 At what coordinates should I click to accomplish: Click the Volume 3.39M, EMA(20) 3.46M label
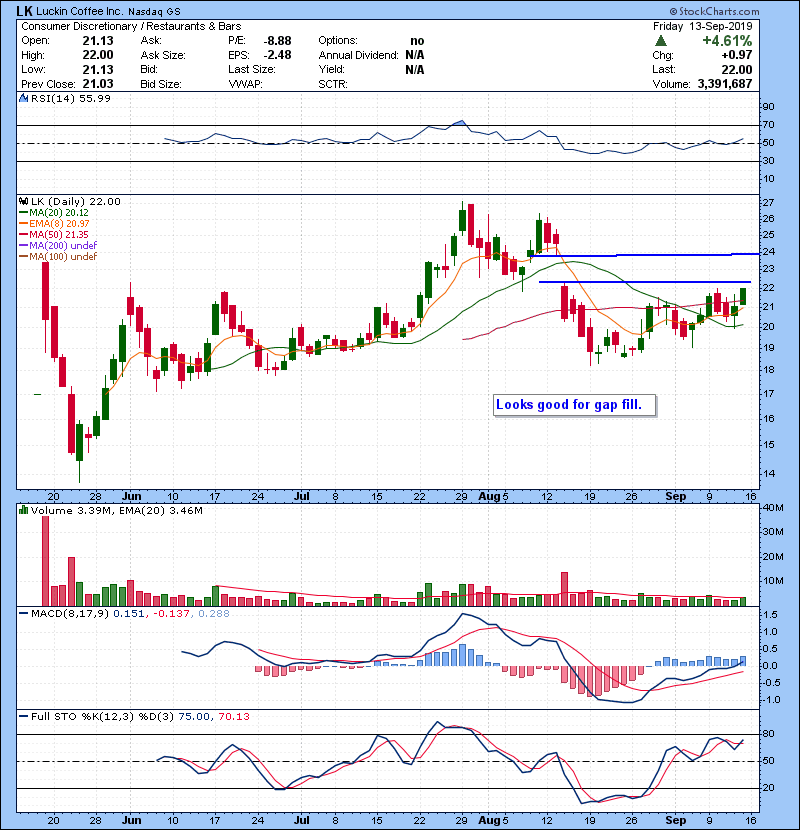coord(116,510)
